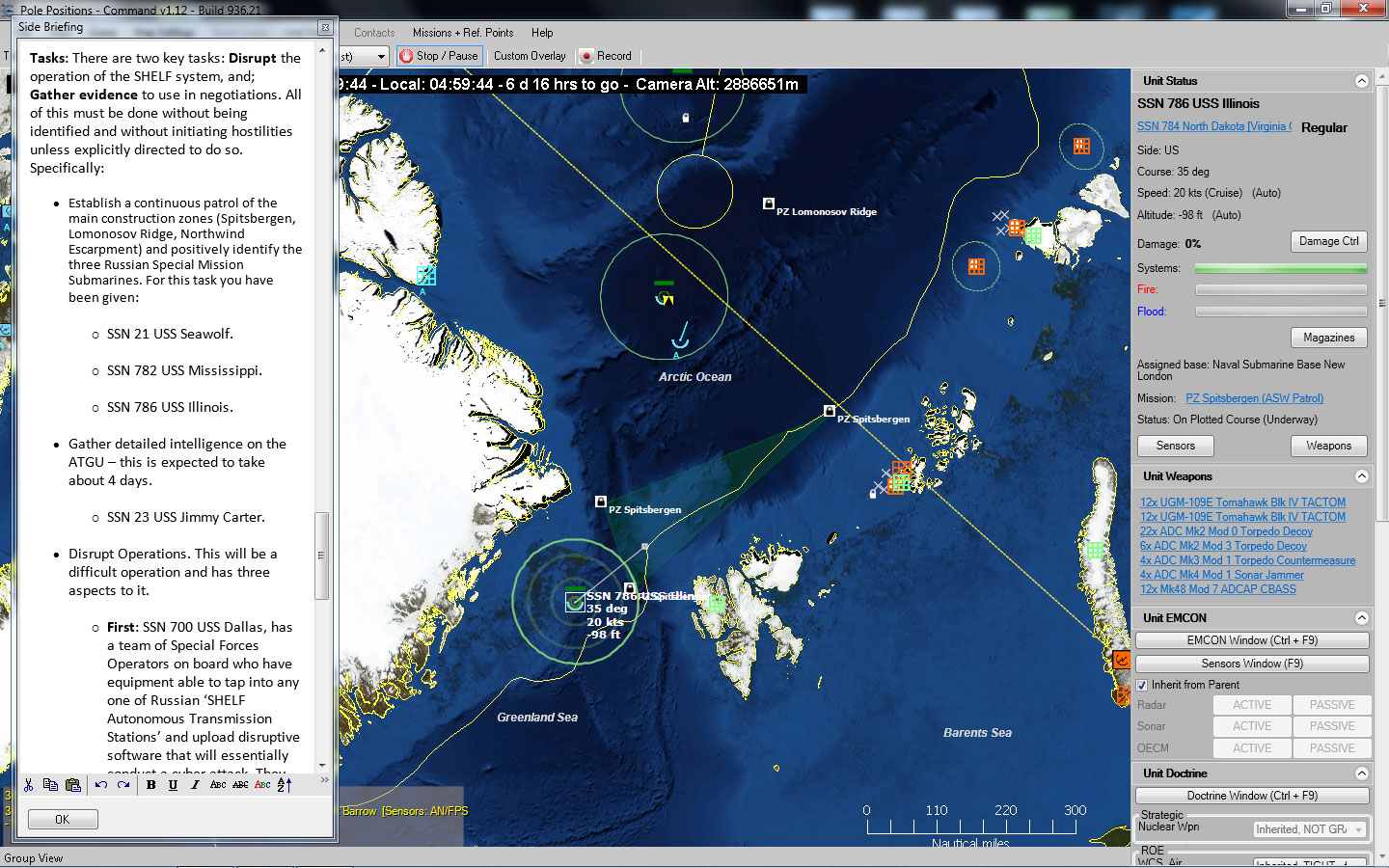
Task: Uncheck Inherit from Parent in Unit EMCON
Action: (1142, 685)
